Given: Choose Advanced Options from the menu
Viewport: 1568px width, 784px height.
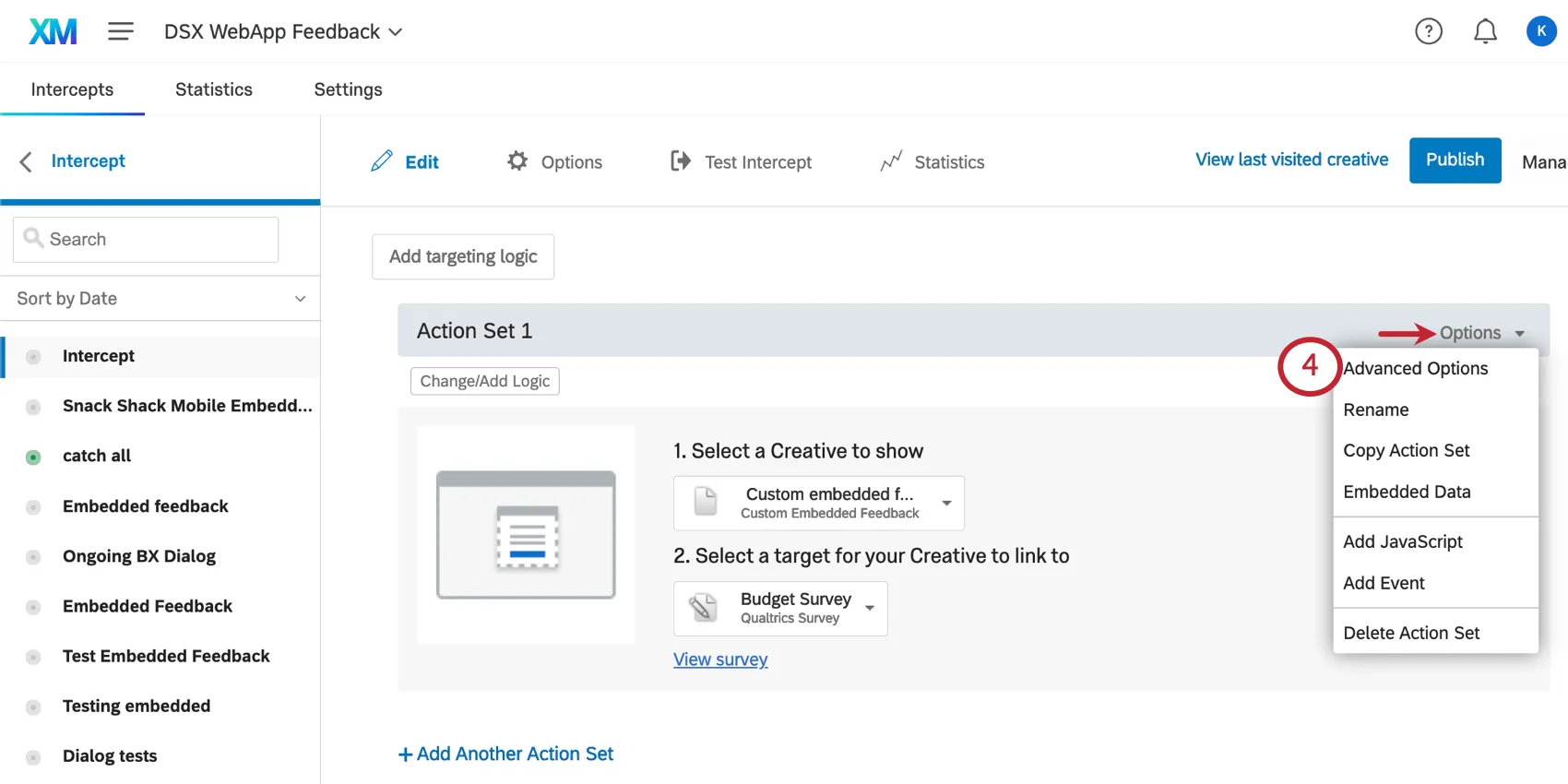Looking at the screenshot, I should coord(1415,368).
